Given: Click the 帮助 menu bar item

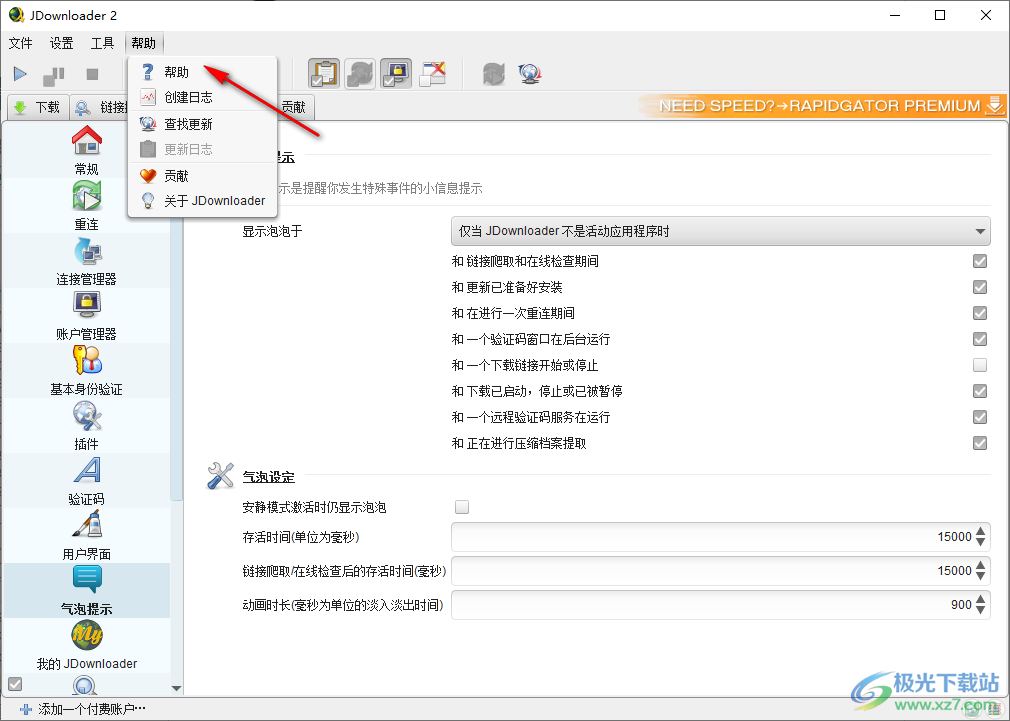Looking at the screenshot, I should (144, 43).
